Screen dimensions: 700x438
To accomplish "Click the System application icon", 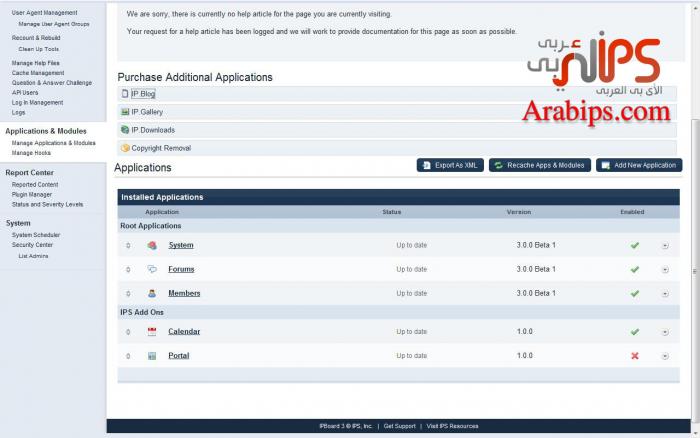I will click(x=152, y=245).
